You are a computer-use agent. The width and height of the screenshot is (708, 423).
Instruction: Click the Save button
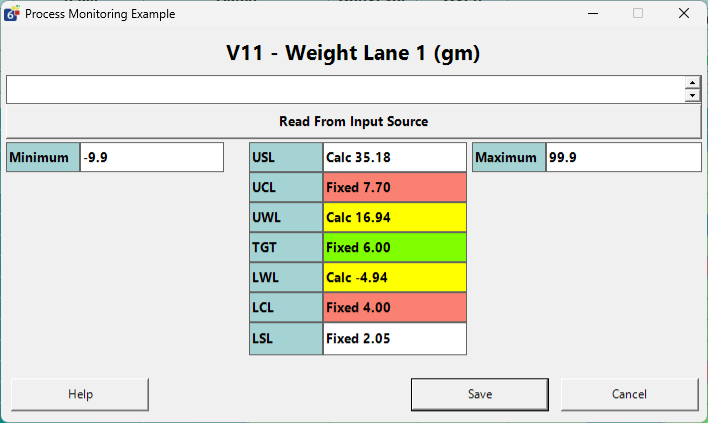pos(480,394)
